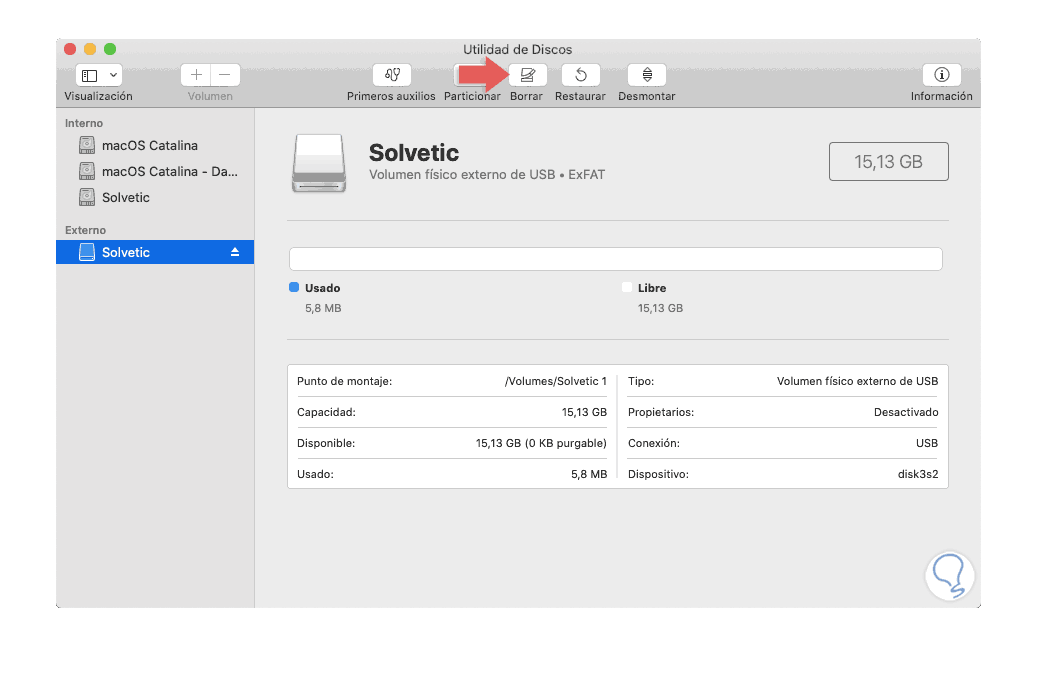The width and height of the screenshot is (1037, 682).
Task: Click the 15,13 GB under Libre legend
Action: (x=660, y=308)
